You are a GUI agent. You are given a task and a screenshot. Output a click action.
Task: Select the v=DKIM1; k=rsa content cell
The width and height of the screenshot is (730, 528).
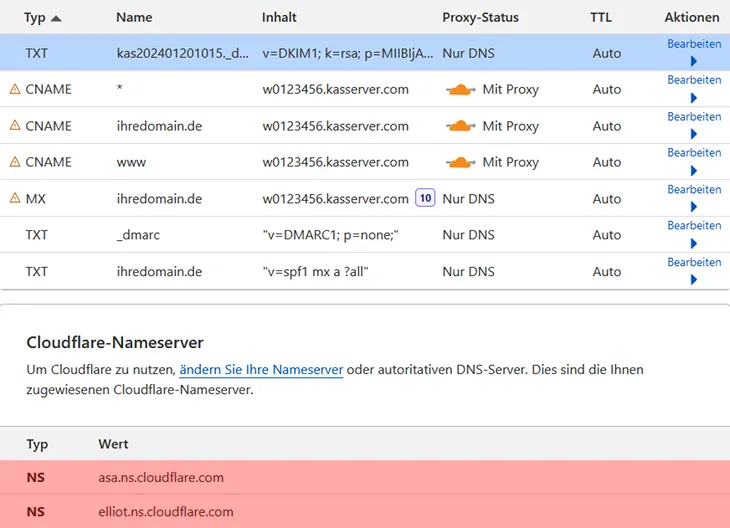pyautogui.click(x=348, y=54)
